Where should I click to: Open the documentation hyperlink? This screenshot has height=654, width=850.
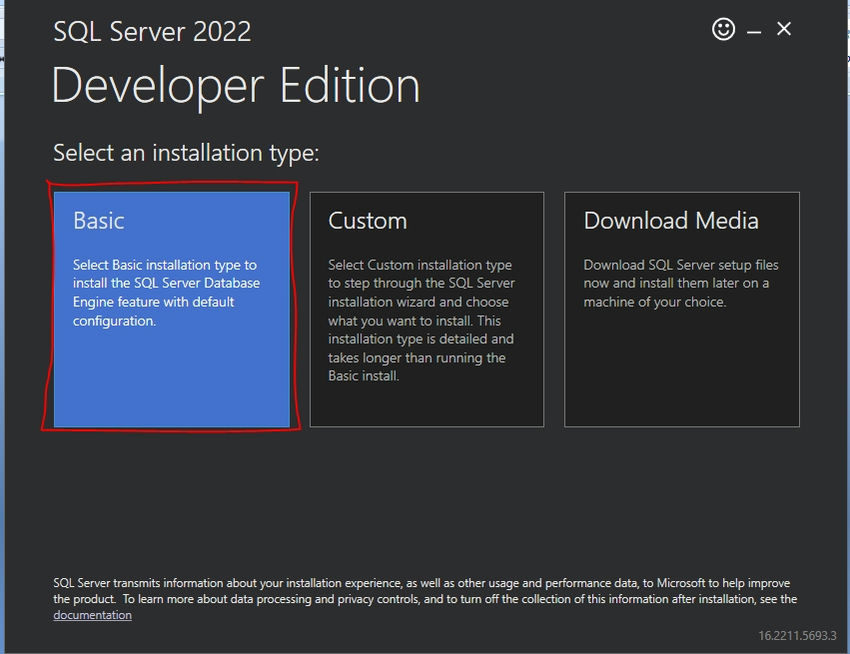click(x=92, y=614)
